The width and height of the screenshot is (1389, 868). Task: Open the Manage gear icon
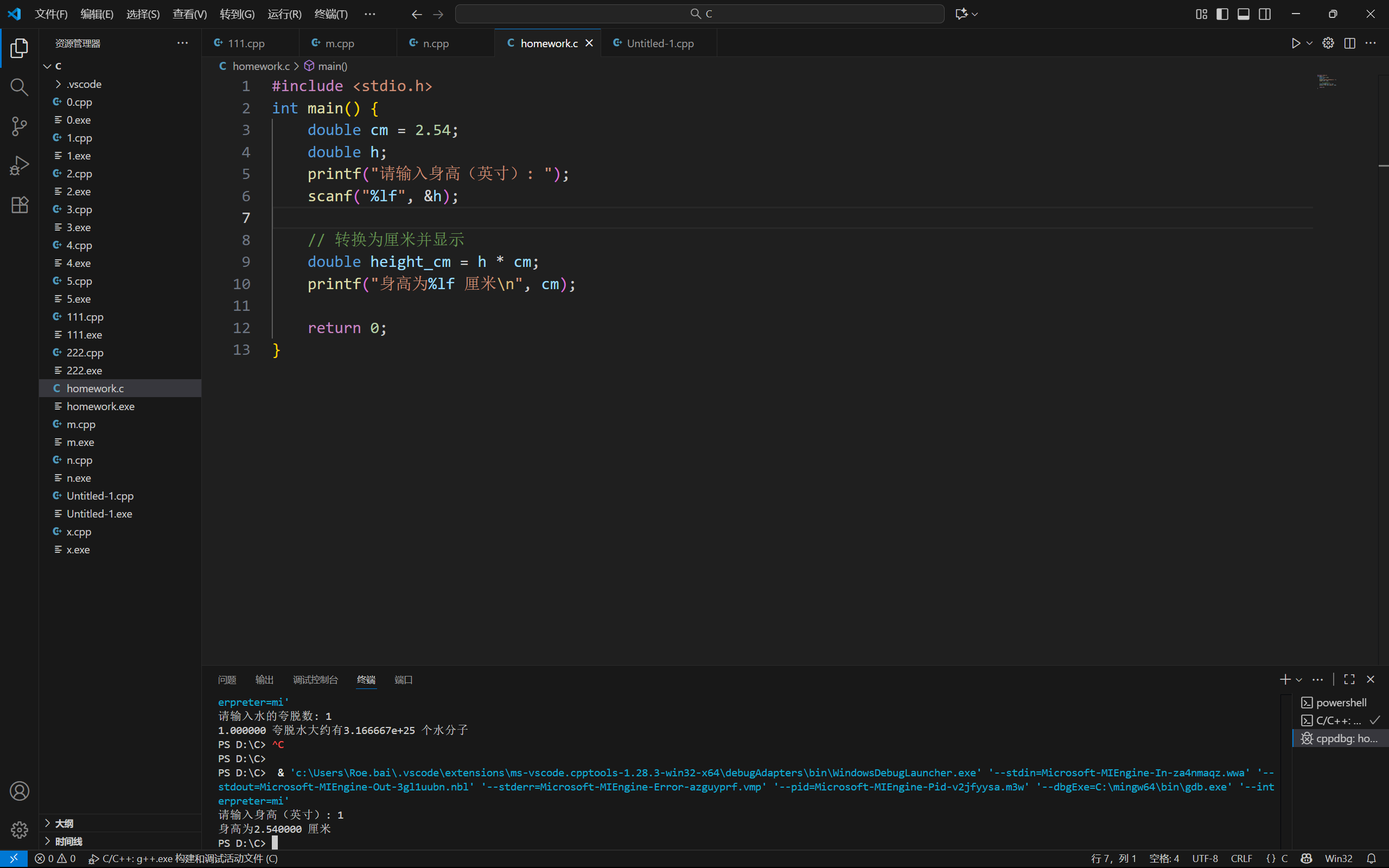coord(19,829)
